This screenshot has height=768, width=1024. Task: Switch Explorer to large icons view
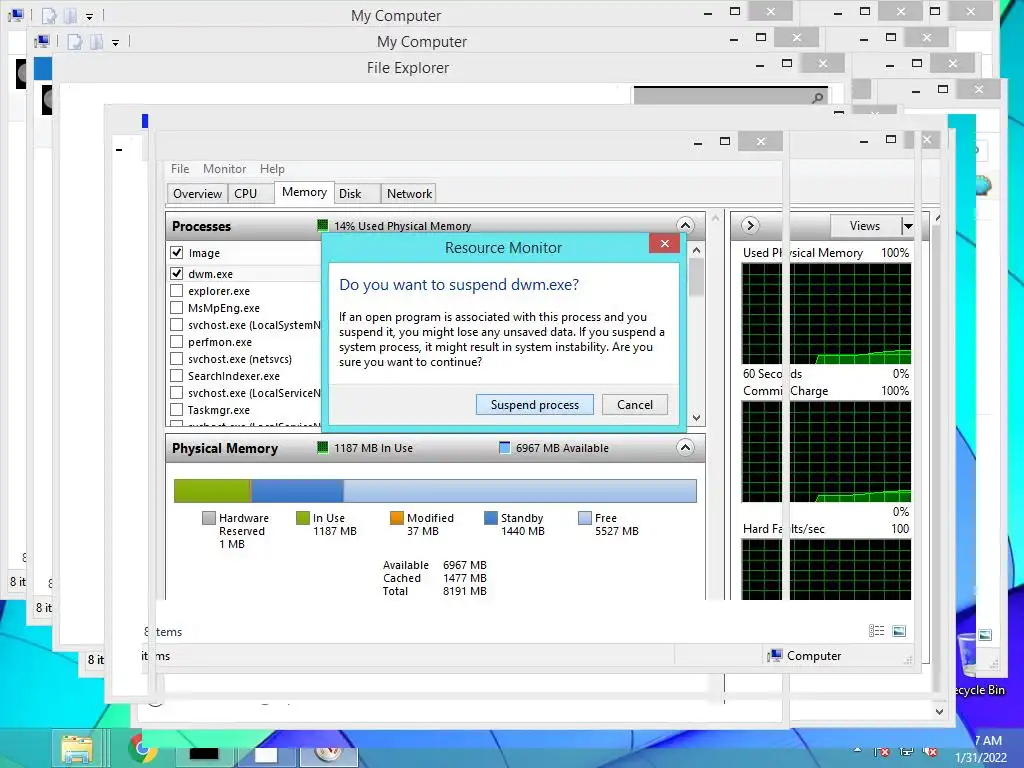[899, 631]
